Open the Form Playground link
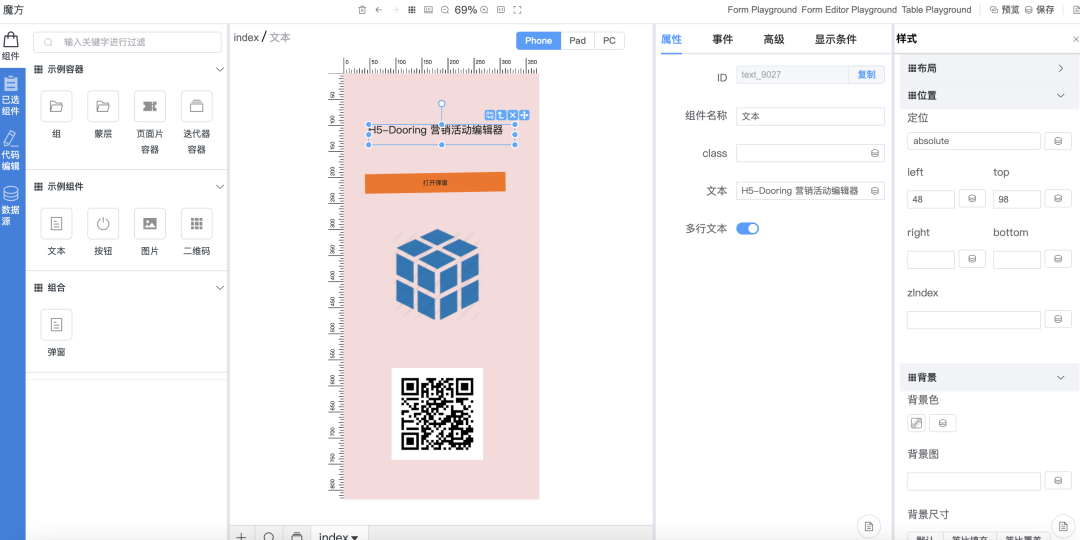The image size is (1080, 540). [x=762, y=10]
